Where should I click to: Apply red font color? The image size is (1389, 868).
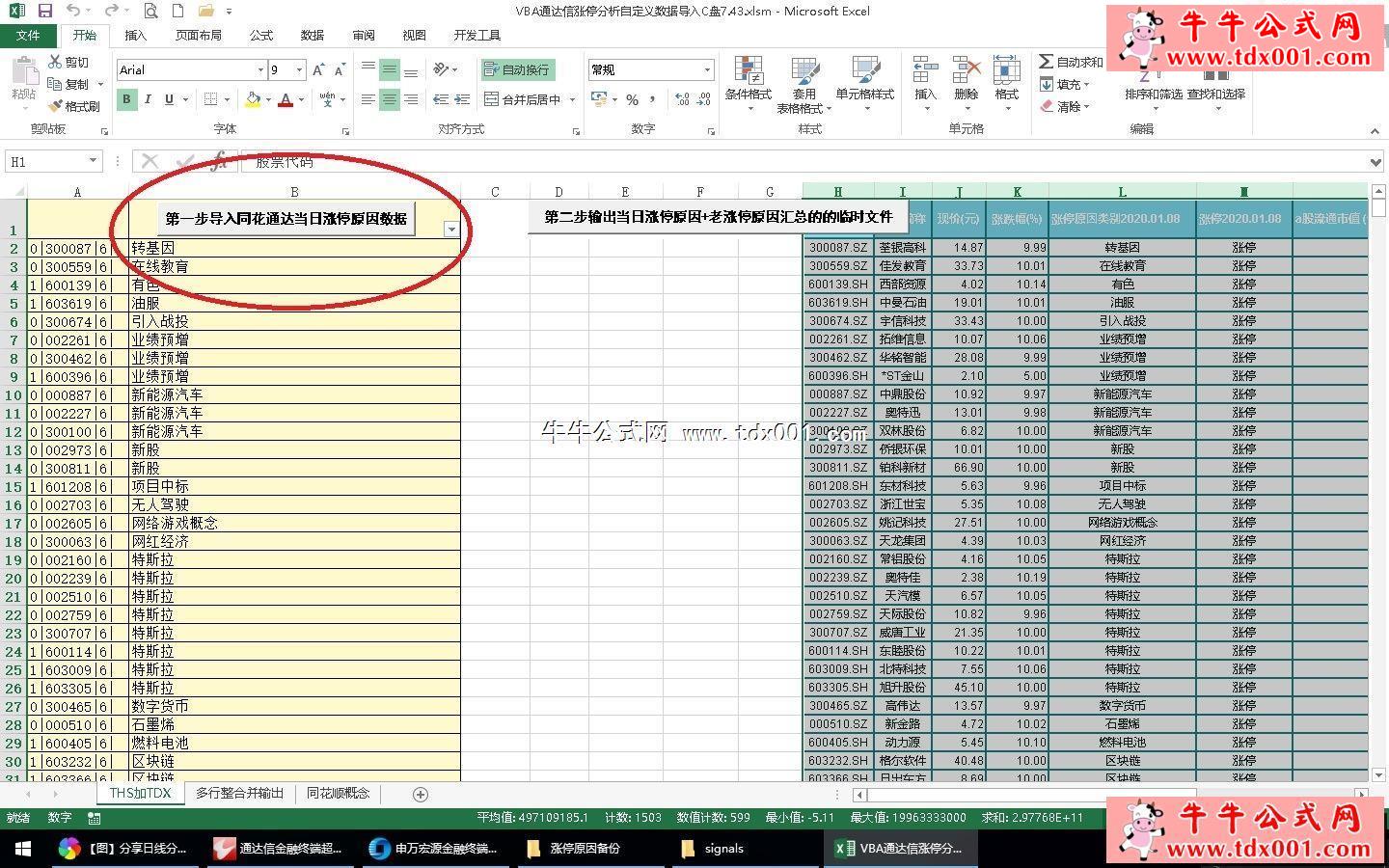click(286, 99)
